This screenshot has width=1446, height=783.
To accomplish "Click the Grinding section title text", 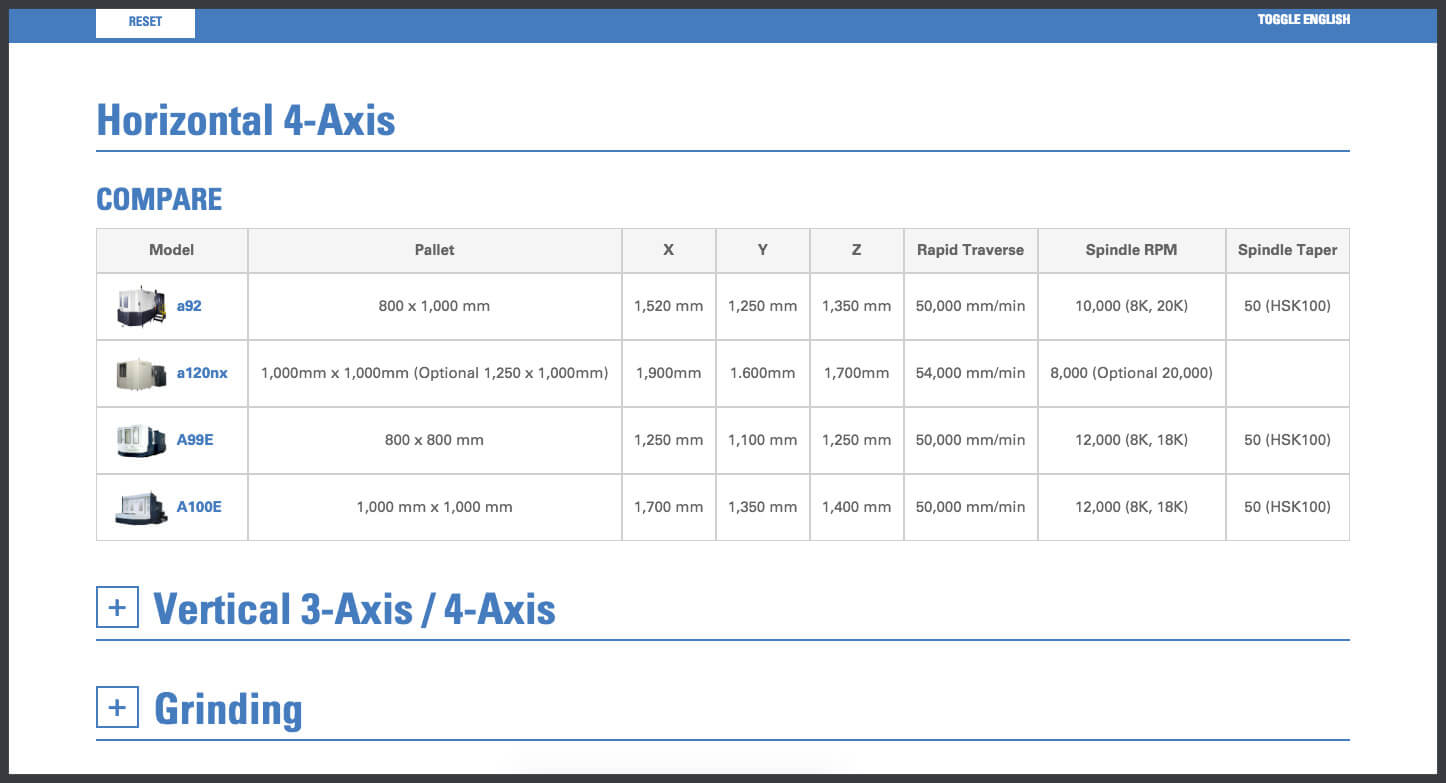I will (228, 709).
